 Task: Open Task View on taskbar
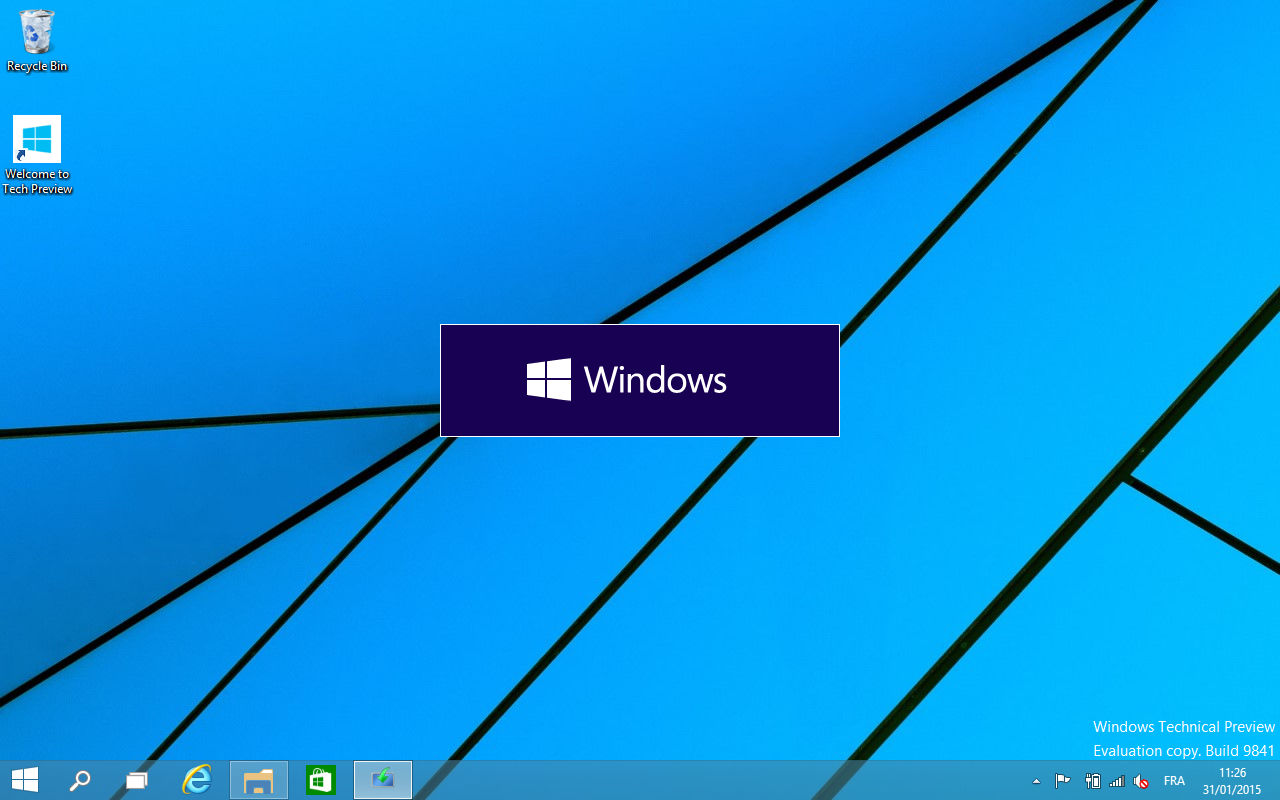click(x=137, y=780)
